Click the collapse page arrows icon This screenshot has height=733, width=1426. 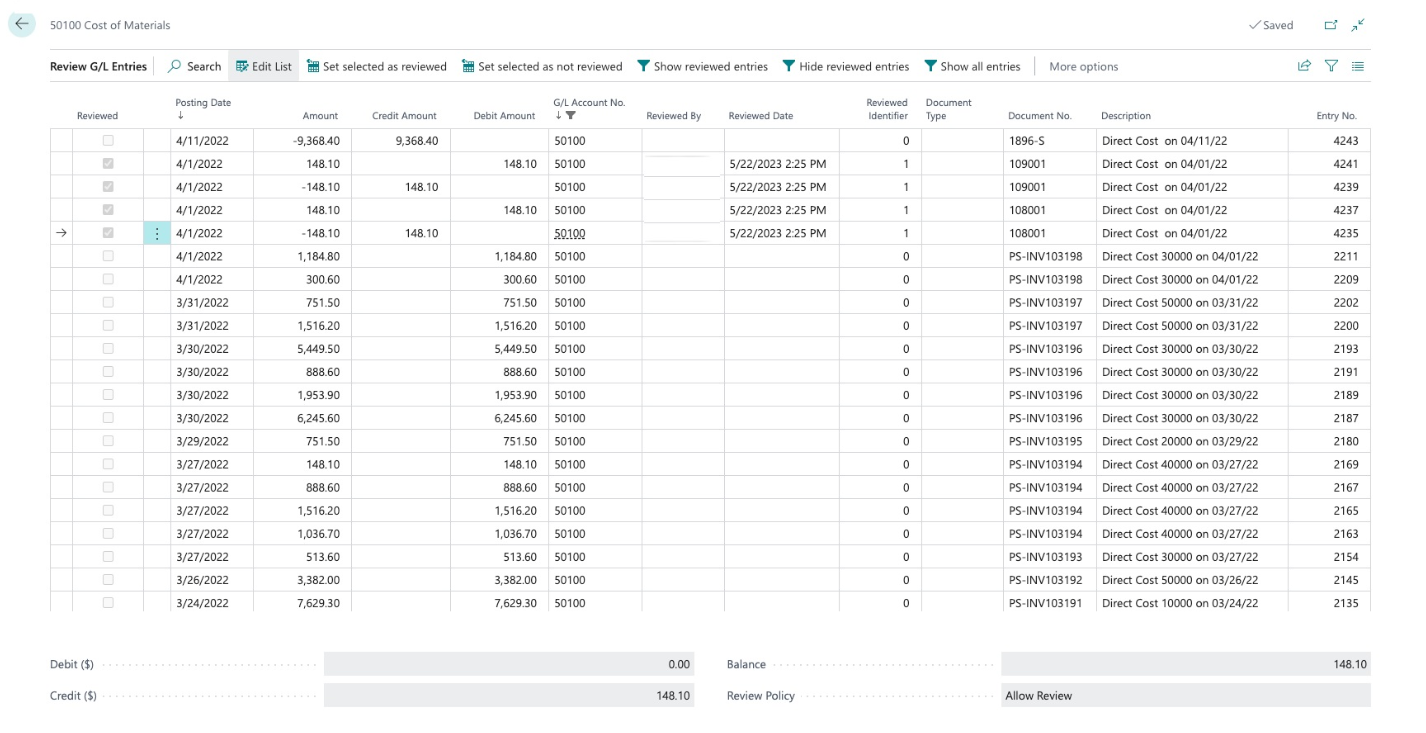coord(1358,25)
